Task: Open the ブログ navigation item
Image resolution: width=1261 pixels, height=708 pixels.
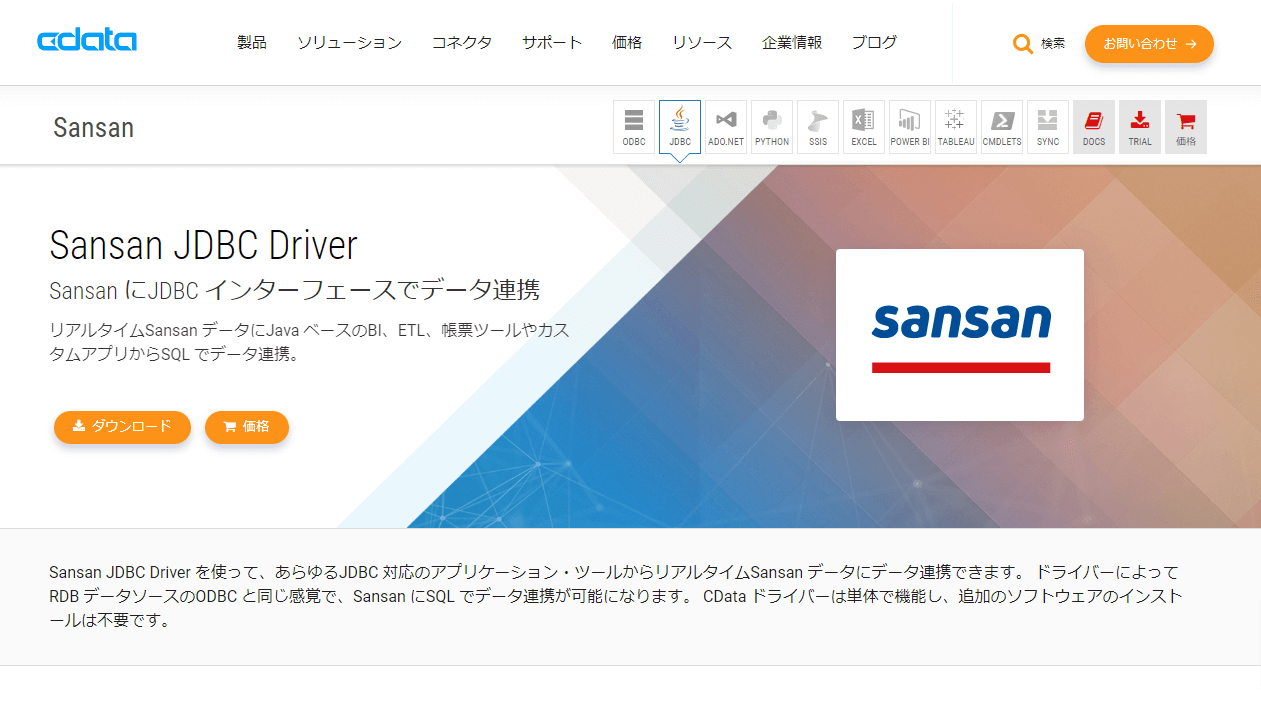Action: 874,42
